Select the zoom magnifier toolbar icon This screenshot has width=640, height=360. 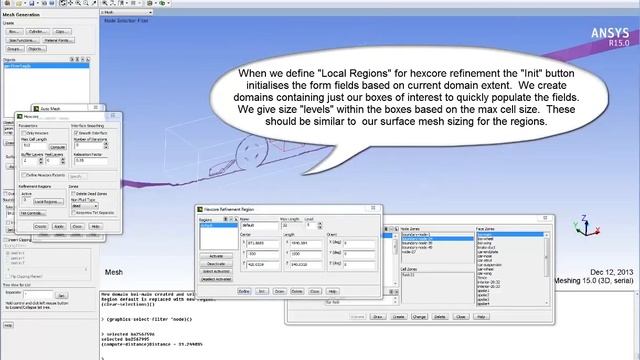tap(78, 3)
